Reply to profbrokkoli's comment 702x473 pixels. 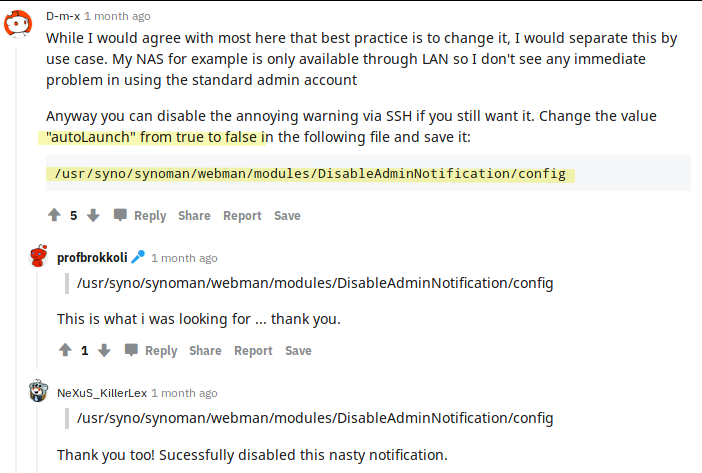click(161, 351)
